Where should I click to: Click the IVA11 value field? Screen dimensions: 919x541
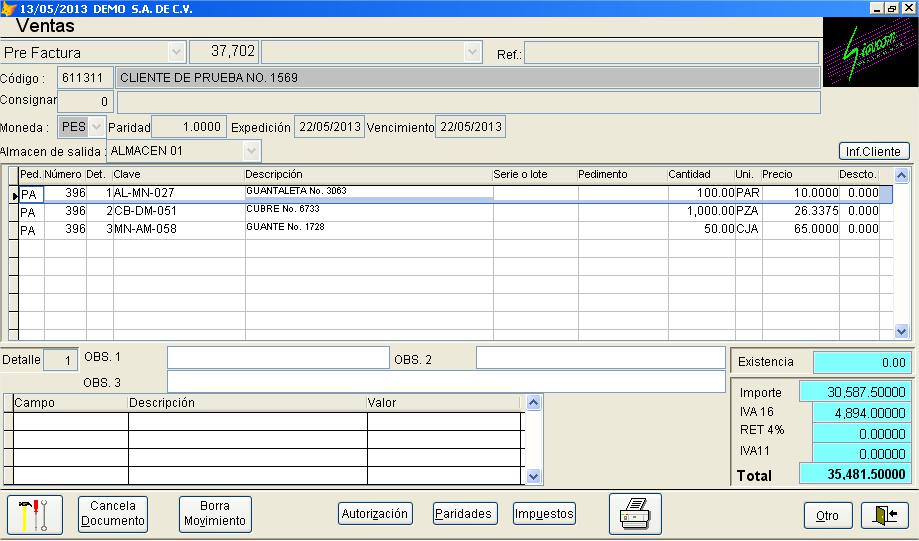(x=863, y=454)
